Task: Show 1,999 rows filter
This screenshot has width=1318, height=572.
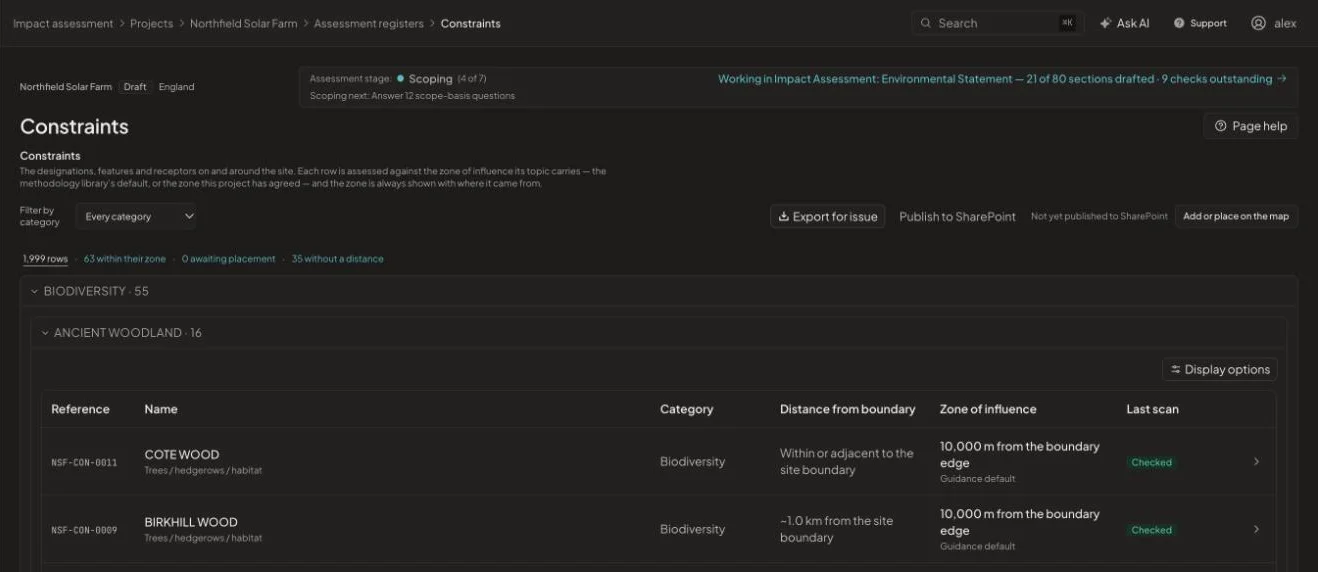Action: pos(46,259)
